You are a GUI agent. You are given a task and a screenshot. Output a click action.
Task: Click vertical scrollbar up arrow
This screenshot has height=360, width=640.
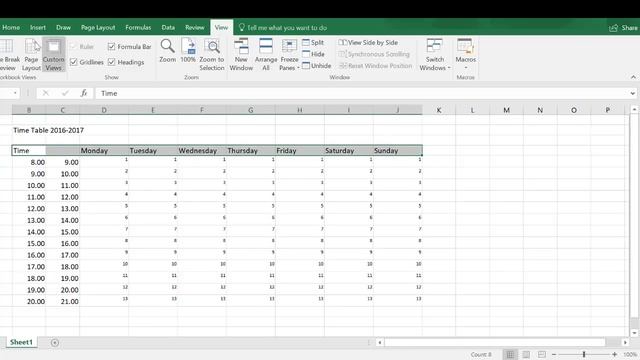pyautogui.click(x=634, y=109)
